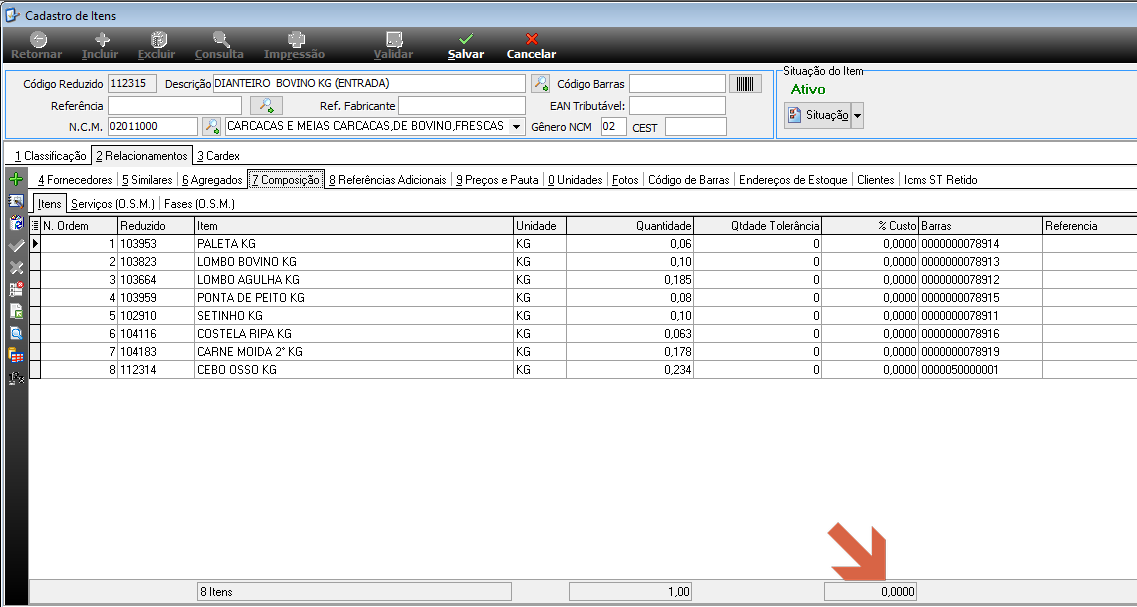Open the Icms ST Retido tab
Image resolution: width=1137 pixels, height=607 pixels.
click(940, 180)
